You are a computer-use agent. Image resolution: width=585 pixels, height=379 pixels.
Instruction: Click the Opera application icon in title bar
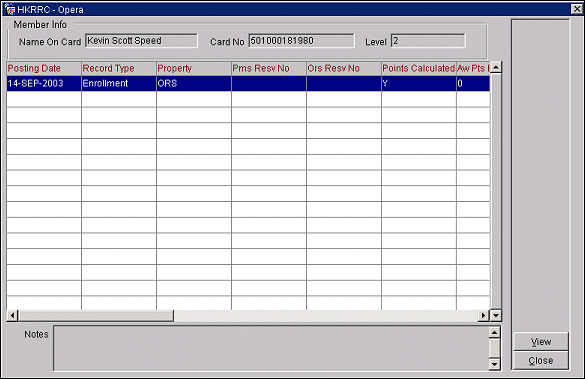9,9
